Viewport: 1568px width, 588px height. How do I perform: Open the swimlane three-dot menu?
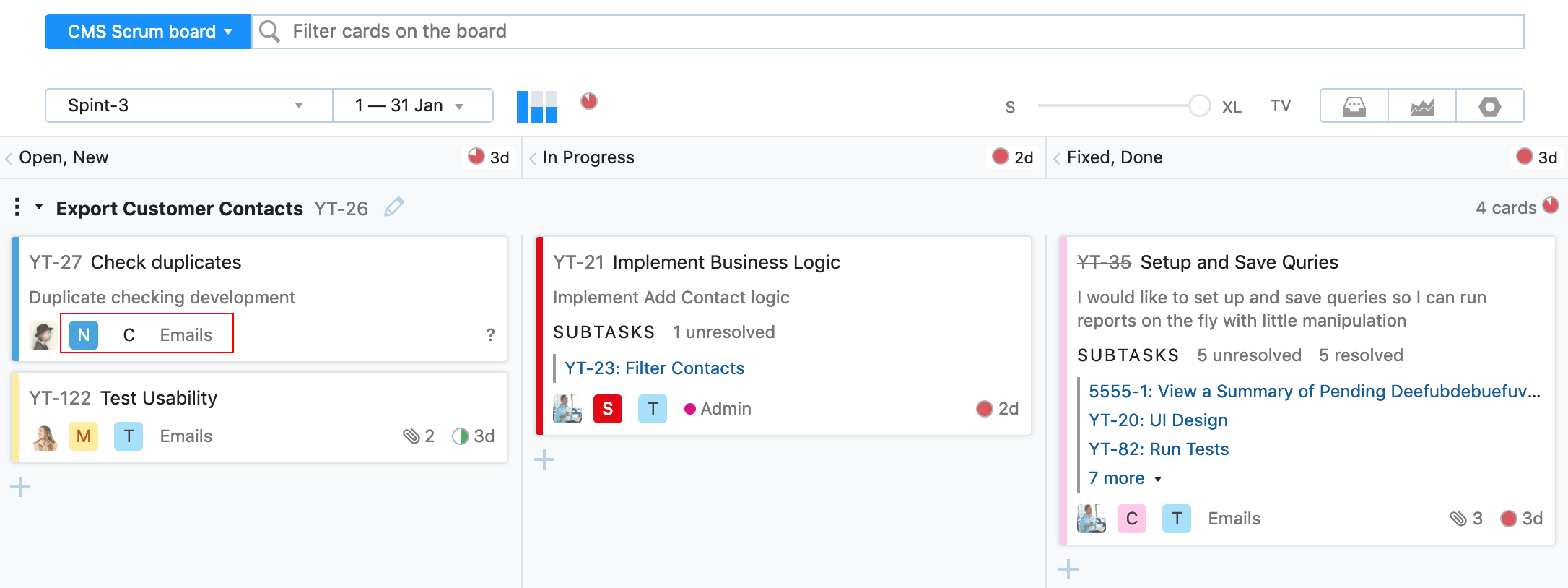tap(17, 207)
